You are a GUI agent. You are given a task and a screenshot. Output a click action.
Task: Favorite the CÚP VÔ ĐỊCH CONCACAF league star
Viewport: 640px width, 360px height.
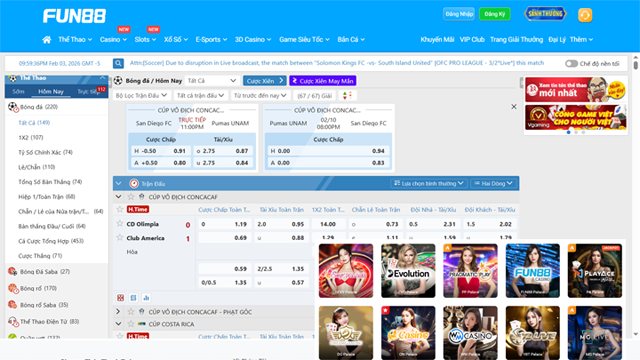(x=131, y=197)
